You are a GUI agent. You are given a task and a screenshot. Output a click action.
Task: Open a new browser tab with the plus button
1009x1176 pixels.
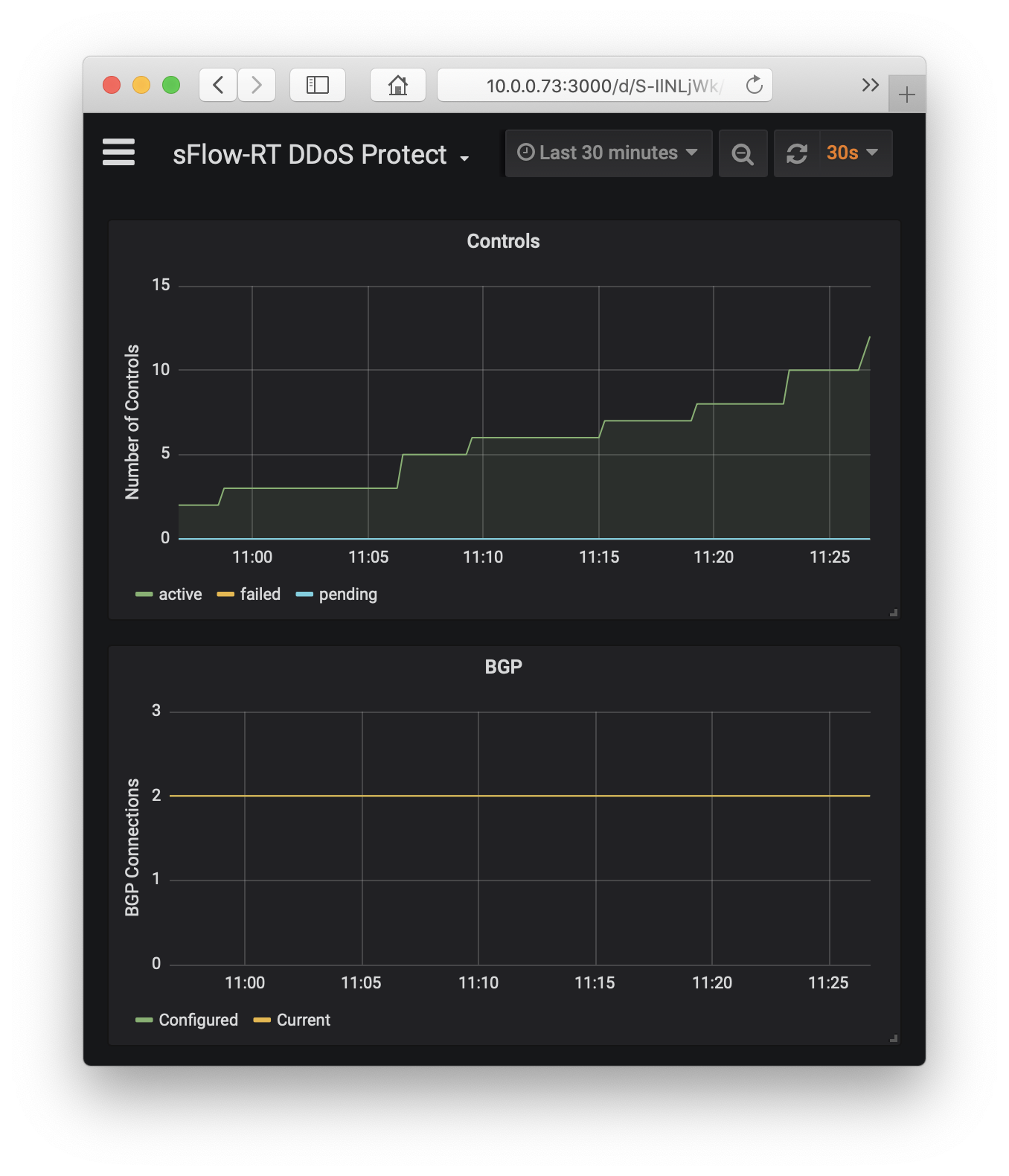(907, 95)
